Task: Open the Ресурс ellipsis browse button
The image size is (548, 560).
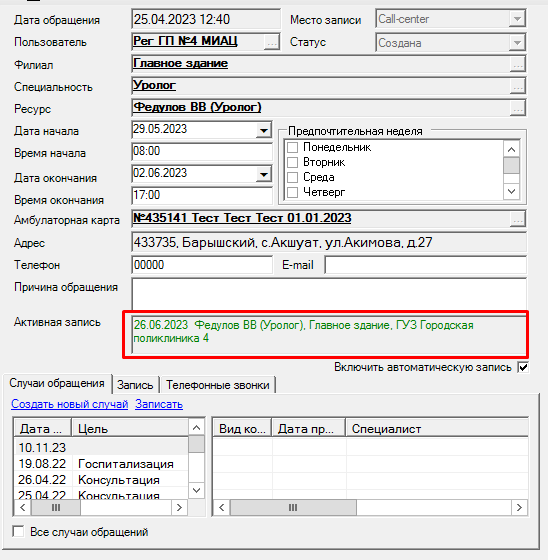Action: [x=517, y=108]
